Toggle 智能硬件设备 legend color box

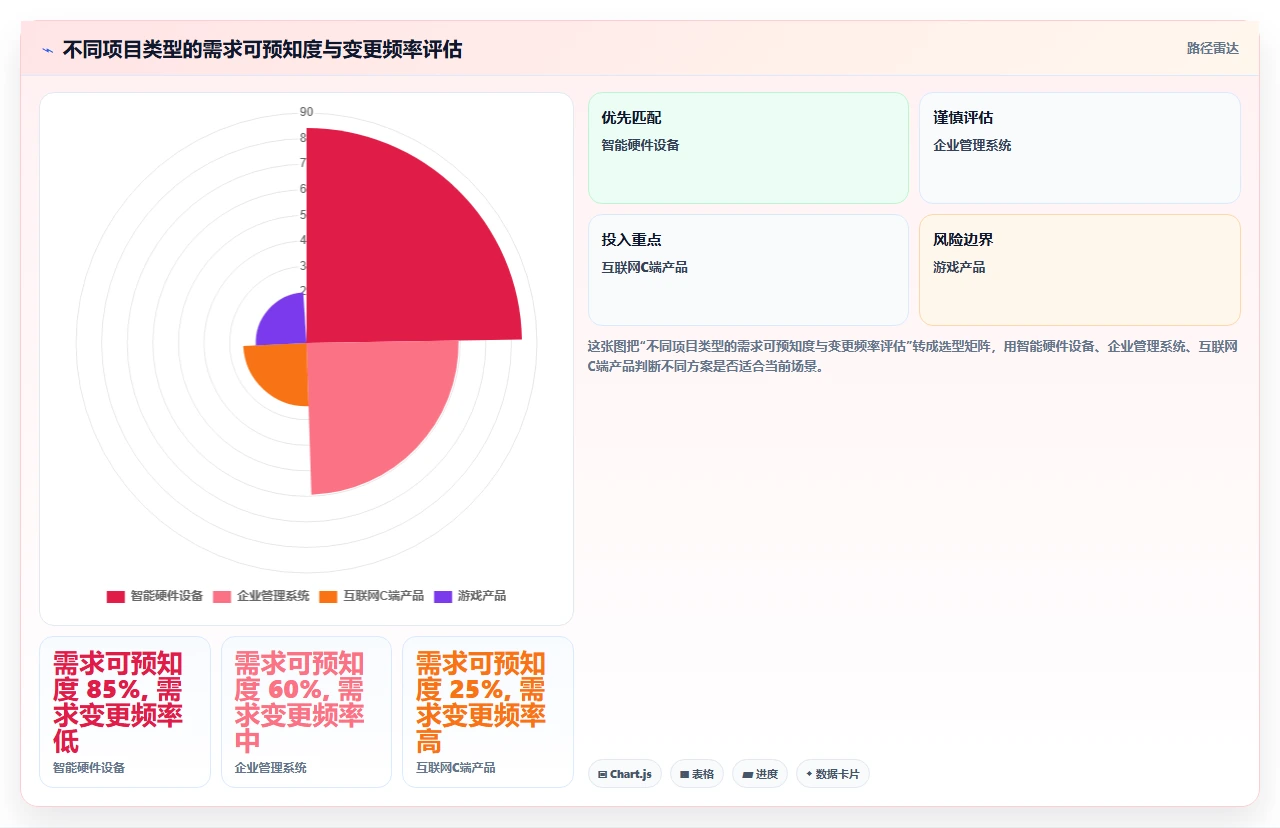pyautogui.click(x=116, y=596)
